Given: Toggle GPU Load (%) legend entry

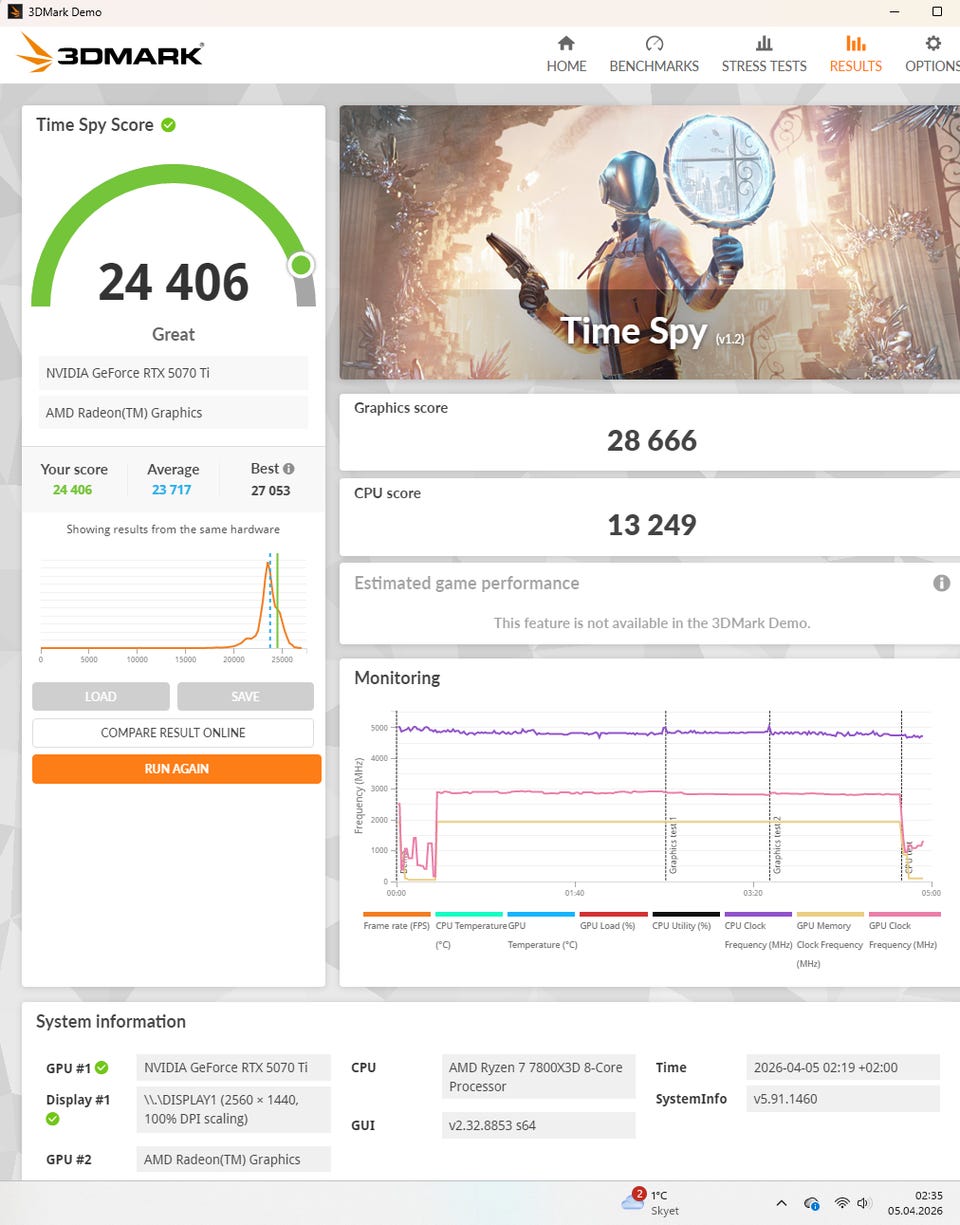Looking at the screenshot, I should click(613, 920).
